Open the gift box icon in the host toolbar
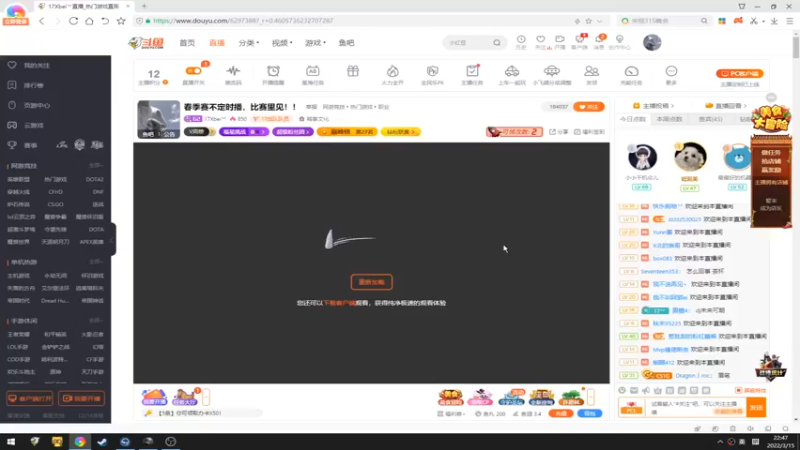The width and height of the screenshot is (800, 450). click(353, 71)
